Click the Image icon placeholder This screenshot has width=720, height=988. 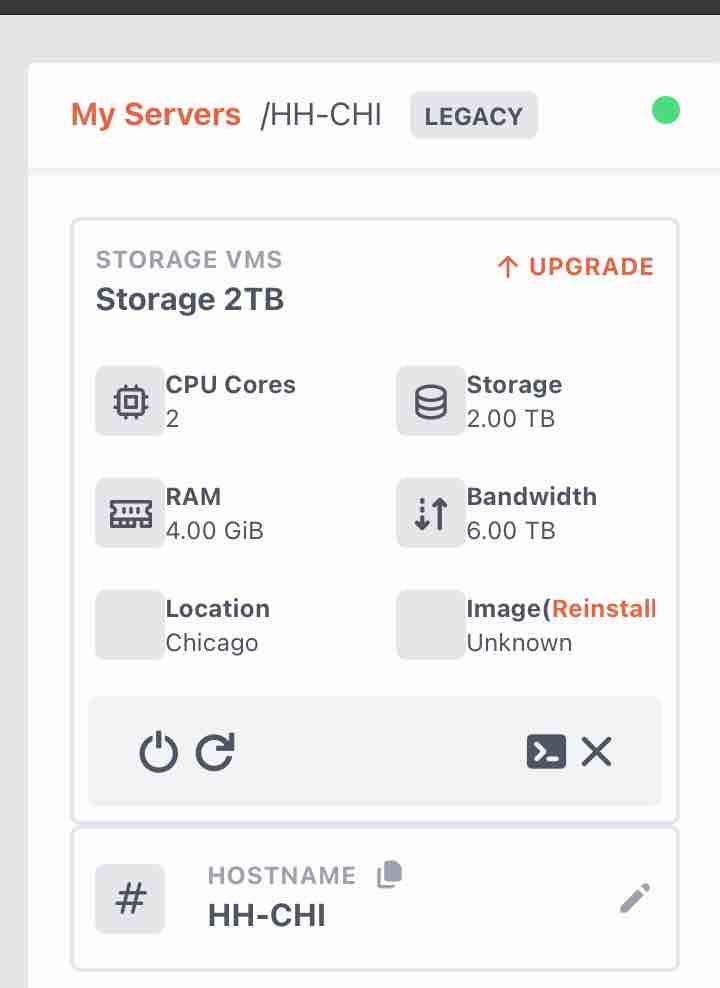(431, 625)
